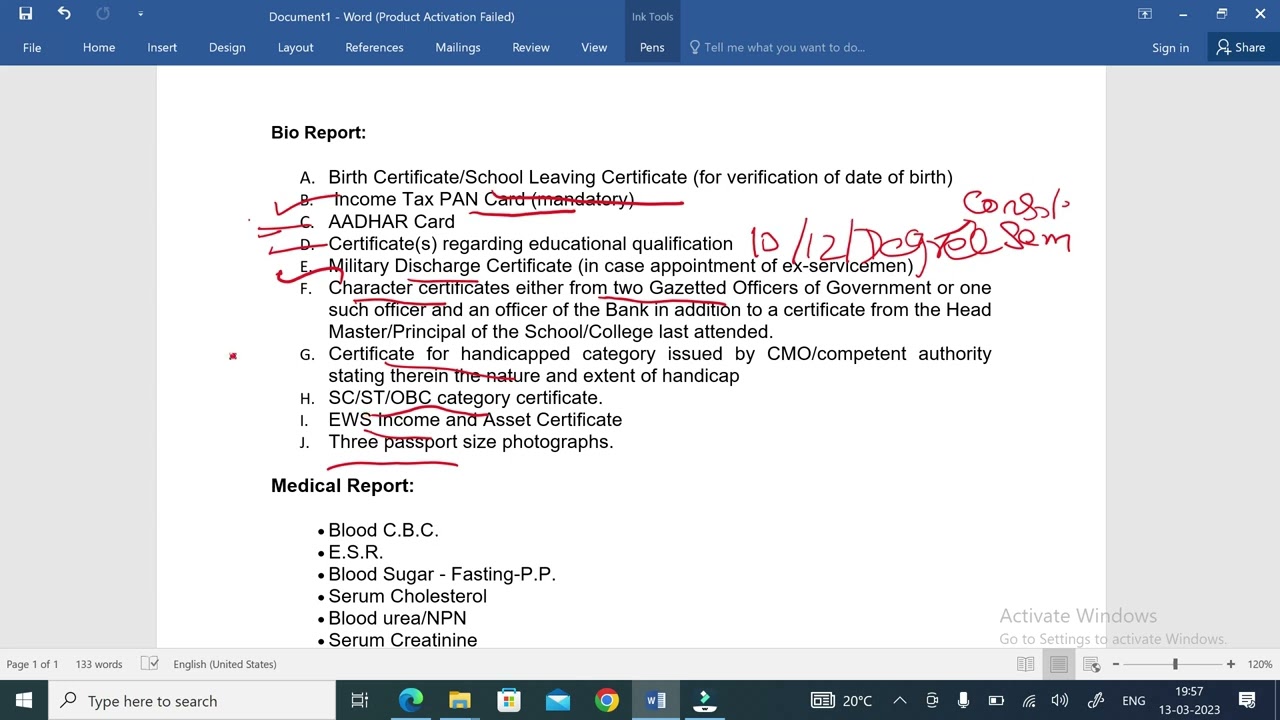This screenshot has height=720, width=1280.
Task: Click the Meet Now camera tray icon
Action: pyautogui.click(x=932, y=700)
